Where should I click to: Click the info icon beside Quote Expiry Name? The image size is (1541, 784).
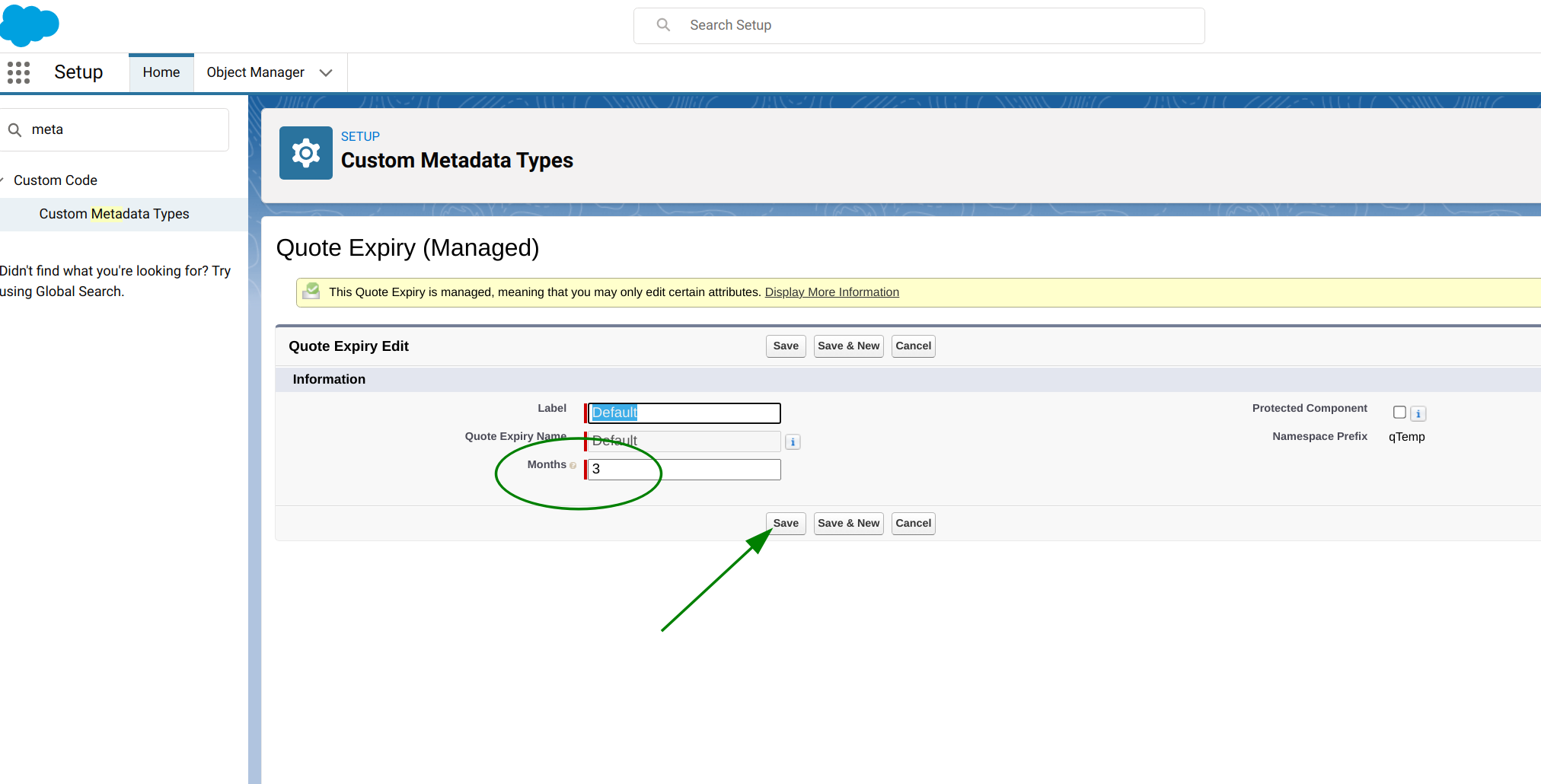[793, 442]
